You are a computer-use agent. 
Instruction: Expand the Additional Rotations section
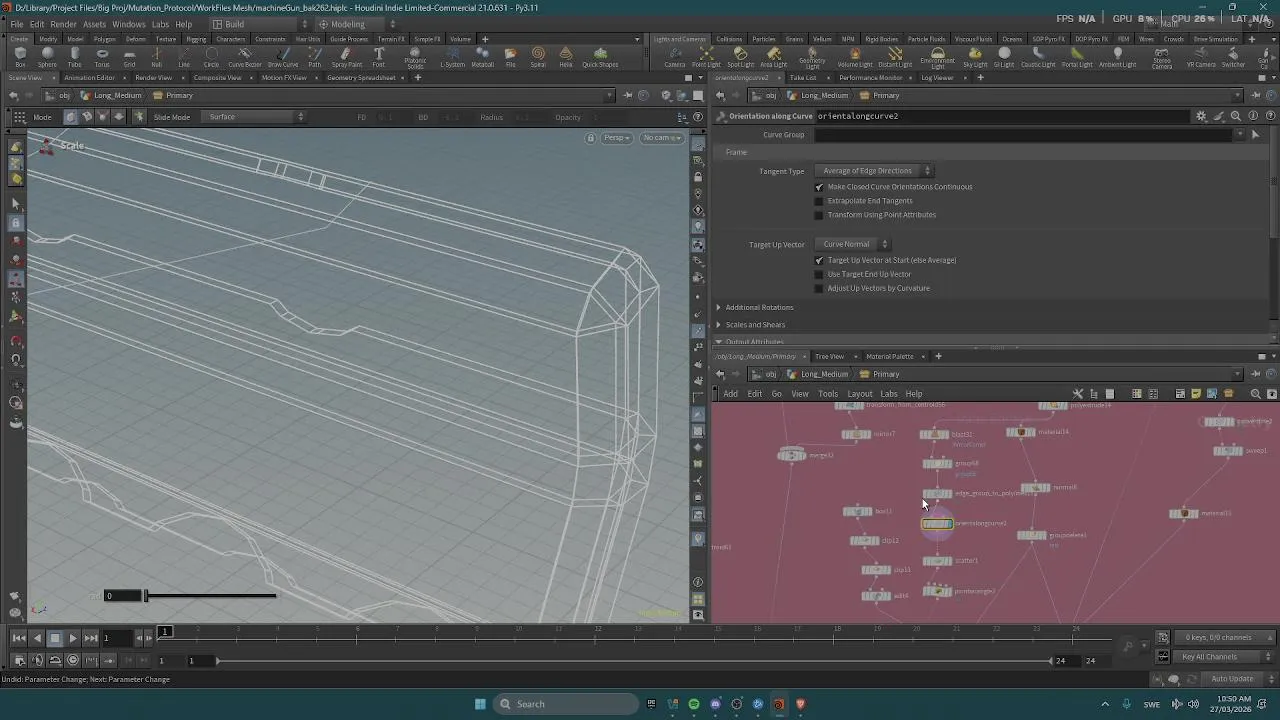click(759, 307)
